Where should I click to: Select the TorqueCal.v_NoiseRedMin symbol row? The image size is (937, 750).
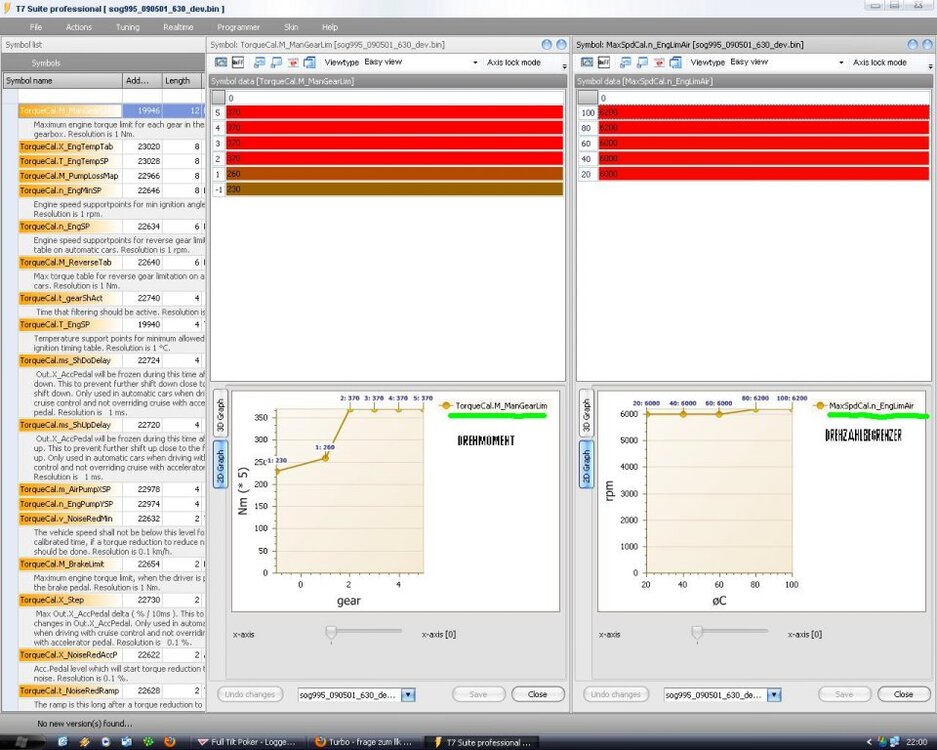click(111, 519)
